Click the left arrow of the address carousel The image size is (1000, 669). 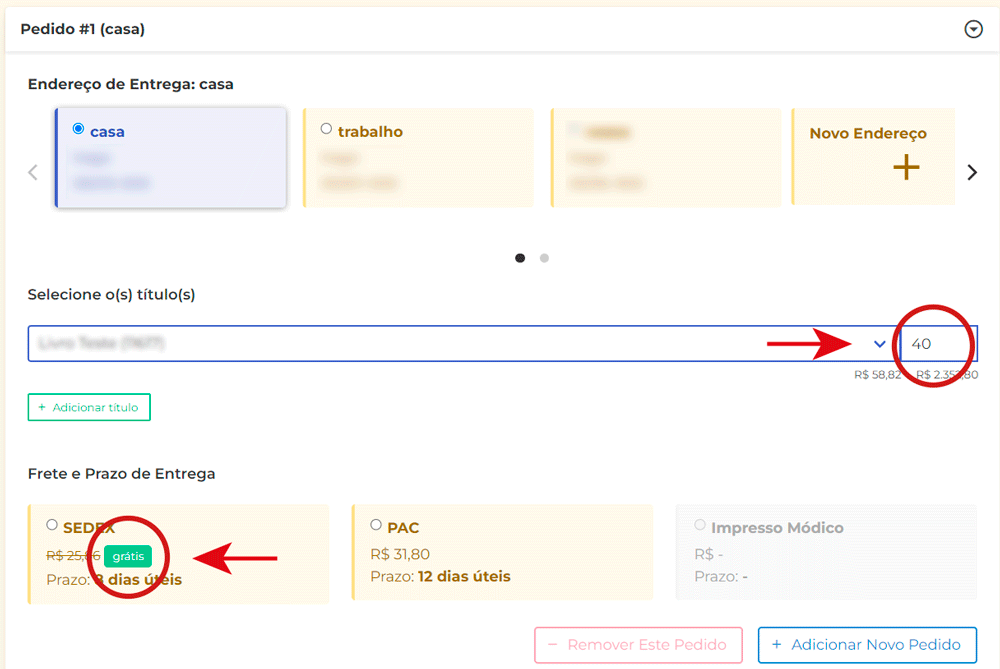pyautogui.click(x=32, y=171)
